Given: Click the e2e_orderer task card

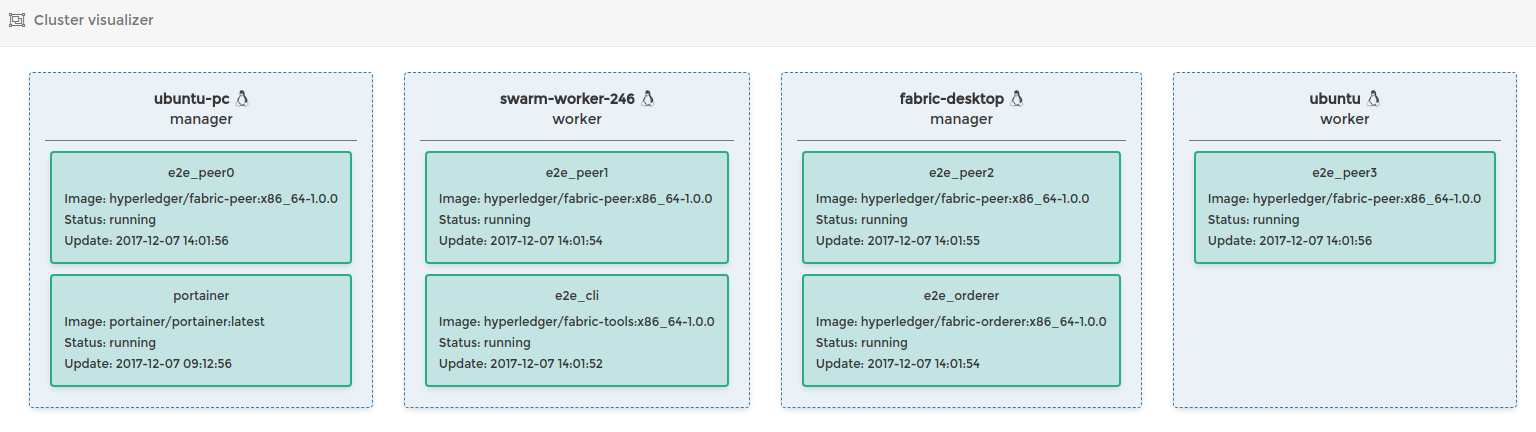Looking at the screenshot, I should point(961,330).
